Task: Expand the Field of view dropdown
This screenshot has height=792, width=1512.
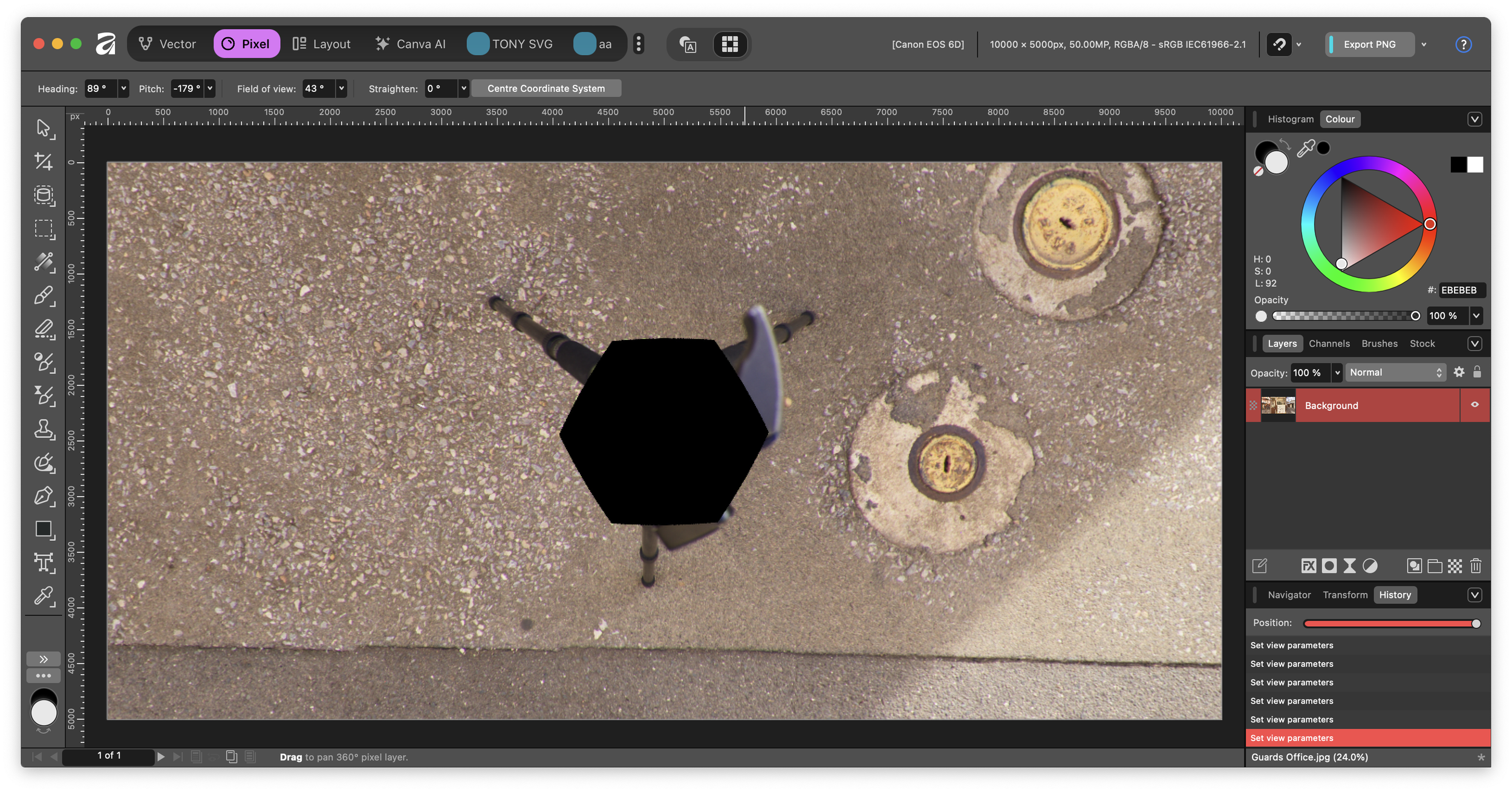Action: pos(341,88)
